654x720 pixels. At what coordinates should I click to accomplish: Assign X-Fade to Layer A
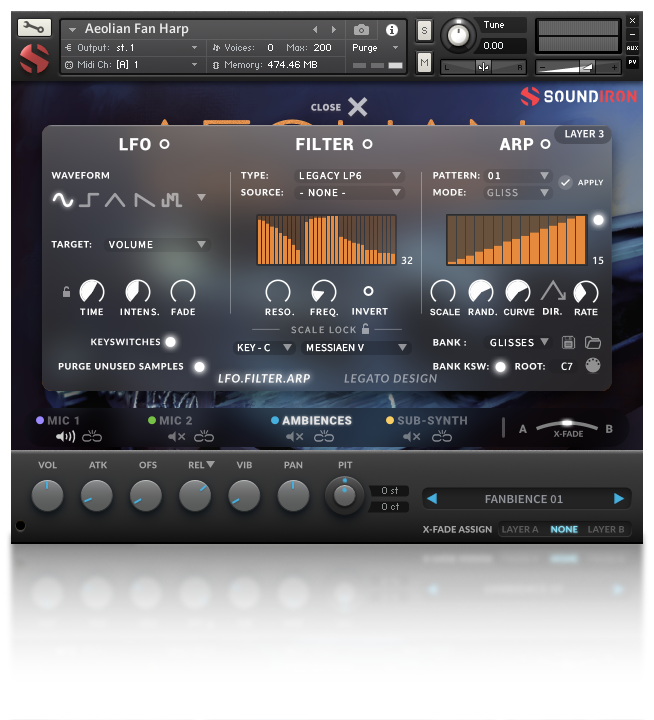(520, 530)
